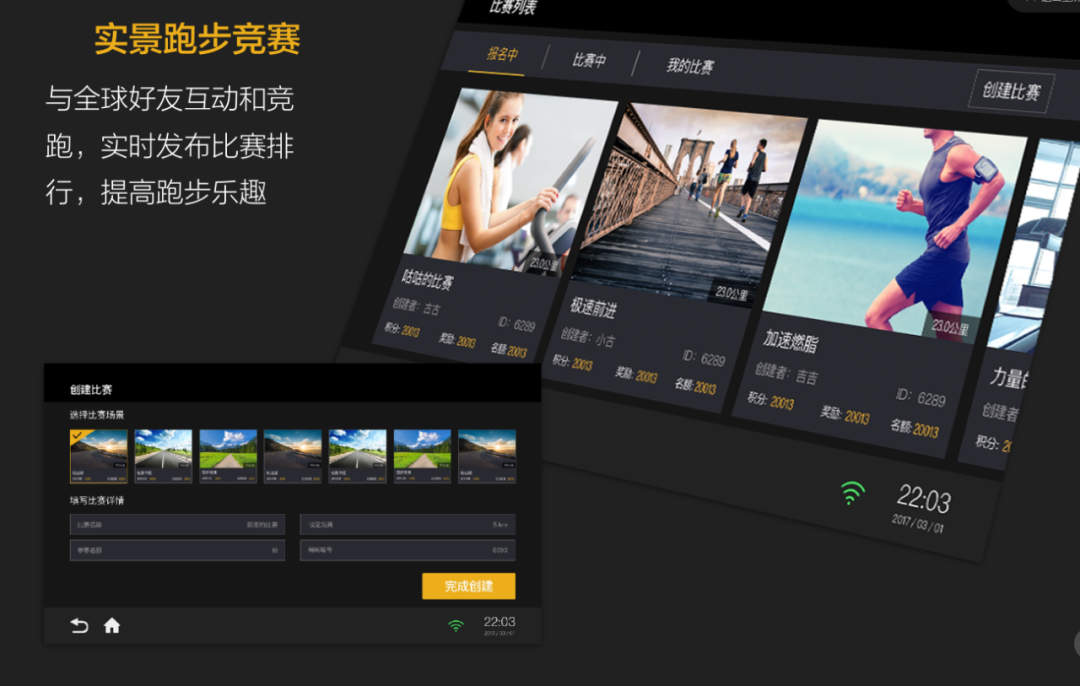This screenshot has width=1080, height=686.
Task: Click the 加速燃脂 race title
Action: pyautogui.click(x=791, y=341)
